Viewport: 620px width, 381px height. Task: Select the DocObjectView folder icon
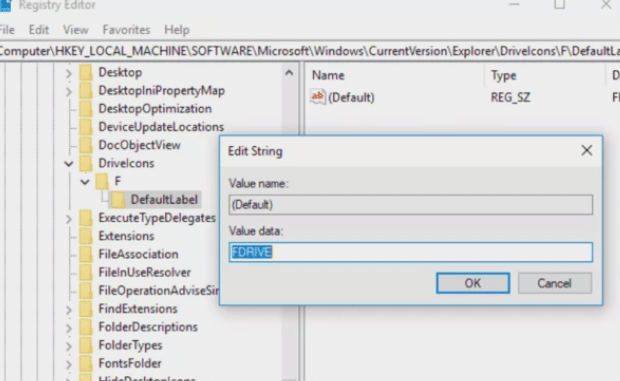[86, 145]
